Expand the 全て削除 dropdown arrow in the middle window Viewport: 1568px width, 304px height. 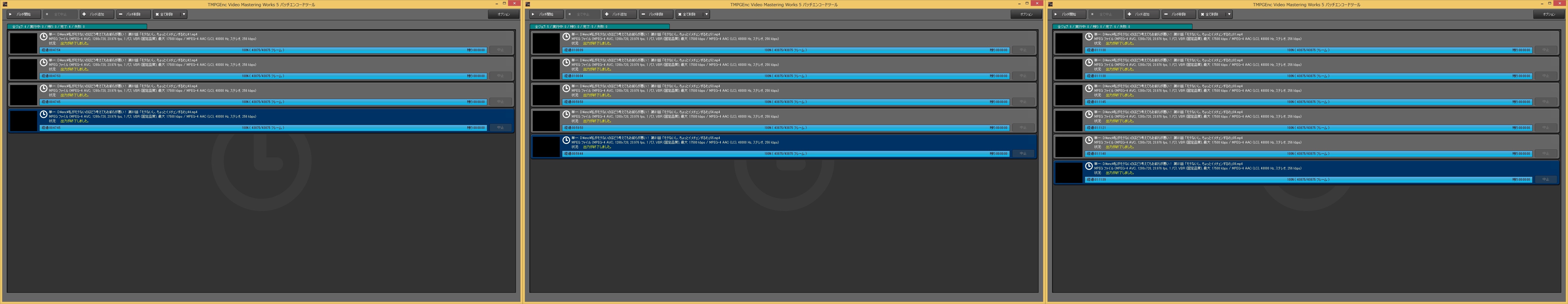point(706,14)
